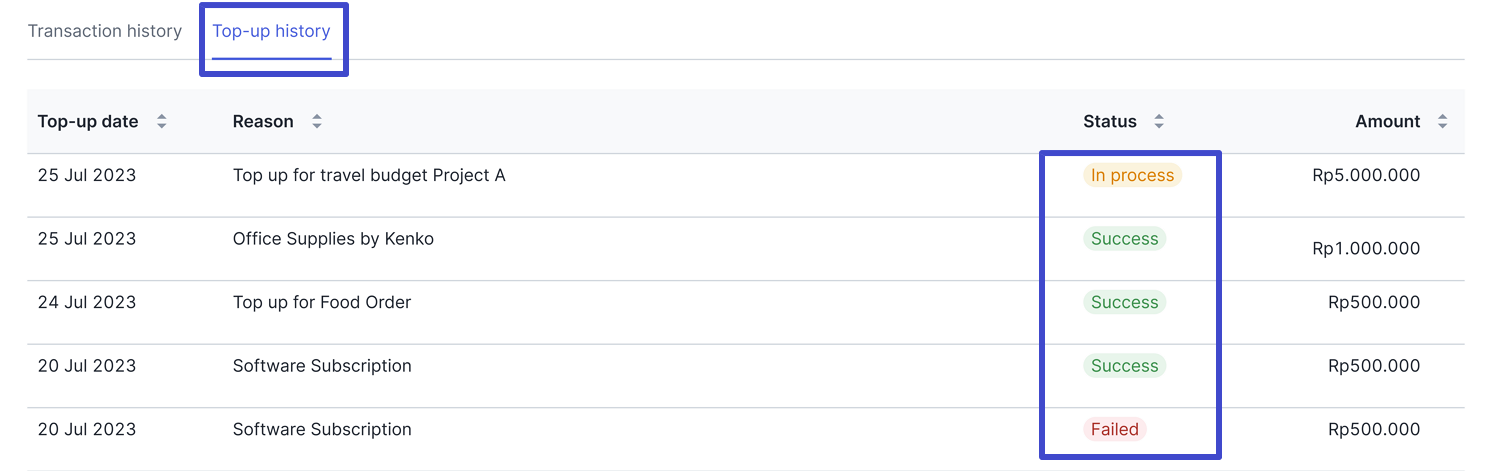The image size is (1494, 471).
Task: Click Success badge for Top up for Food Order
Action: tap(1124, 302)
